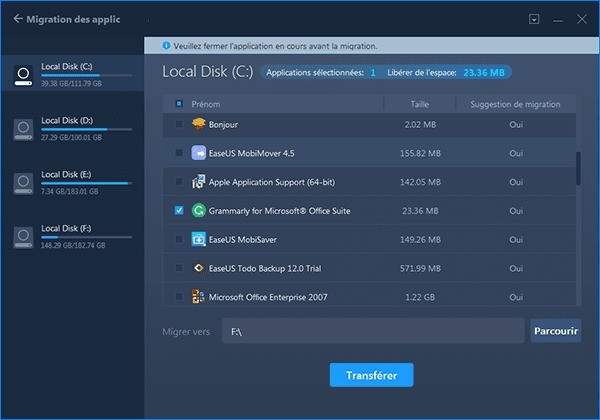Screen dimensions: 600x420
Task: Go back using the arrow beside Migration des applic
Action: [x=18, y=19]
